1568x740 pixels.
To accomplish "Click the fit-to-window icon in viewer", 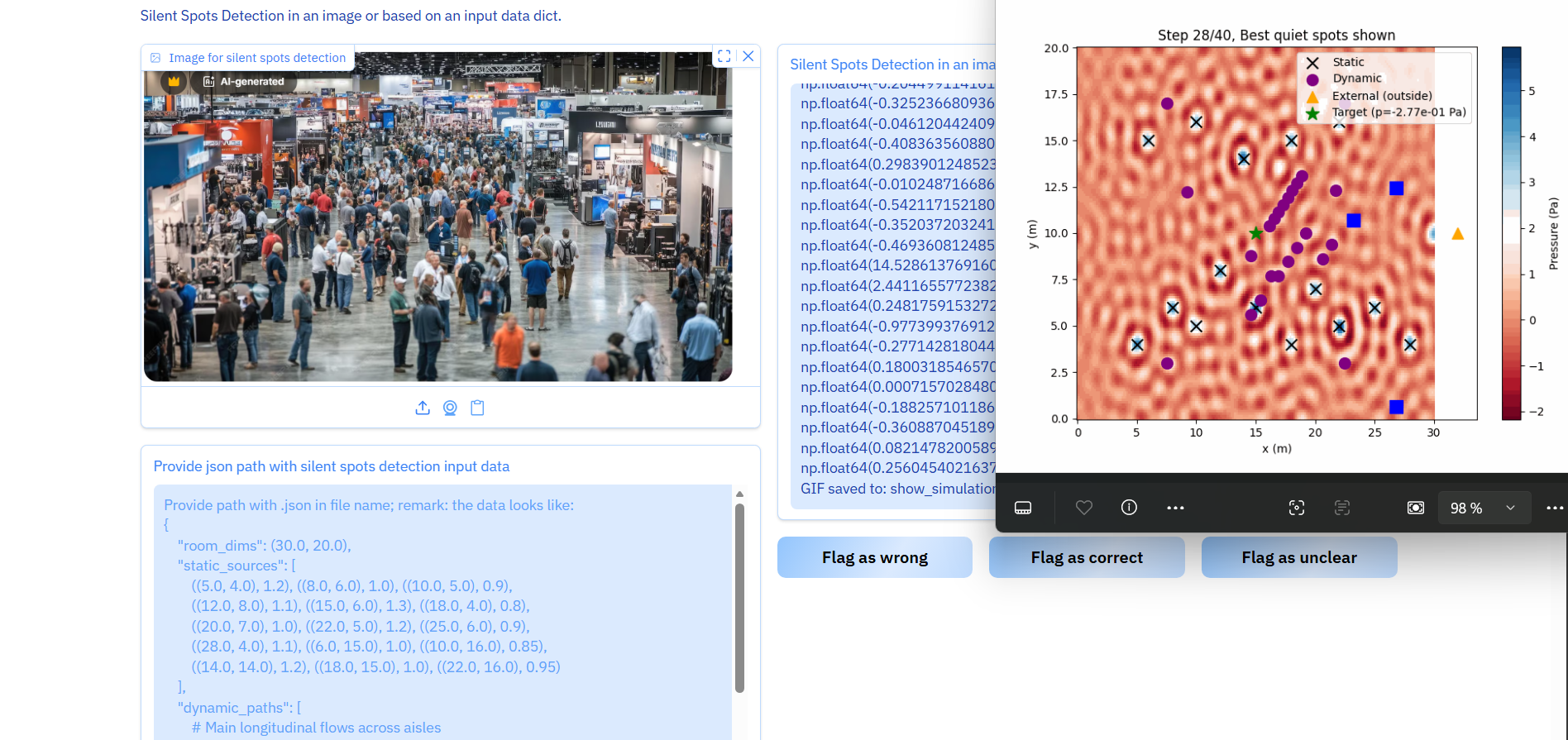I will point(1416,508).
